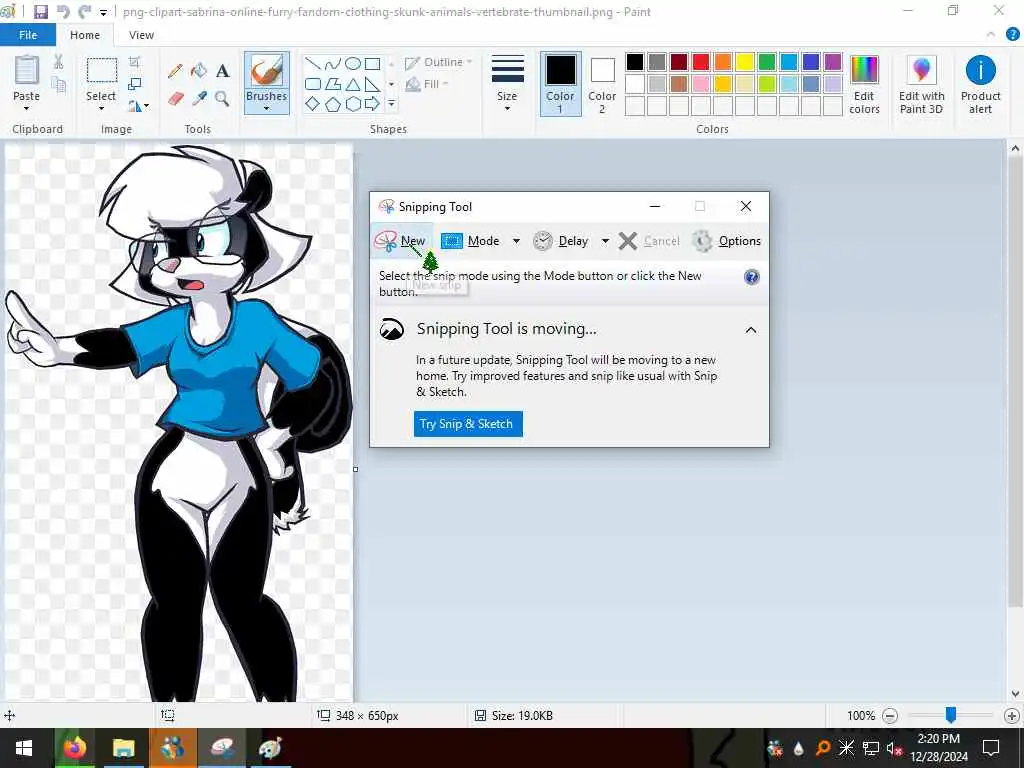This screenshot has width=1024, height=768.
Task: Open Snipping Tool Mode dropdown arrow
Action: point(516,241)
